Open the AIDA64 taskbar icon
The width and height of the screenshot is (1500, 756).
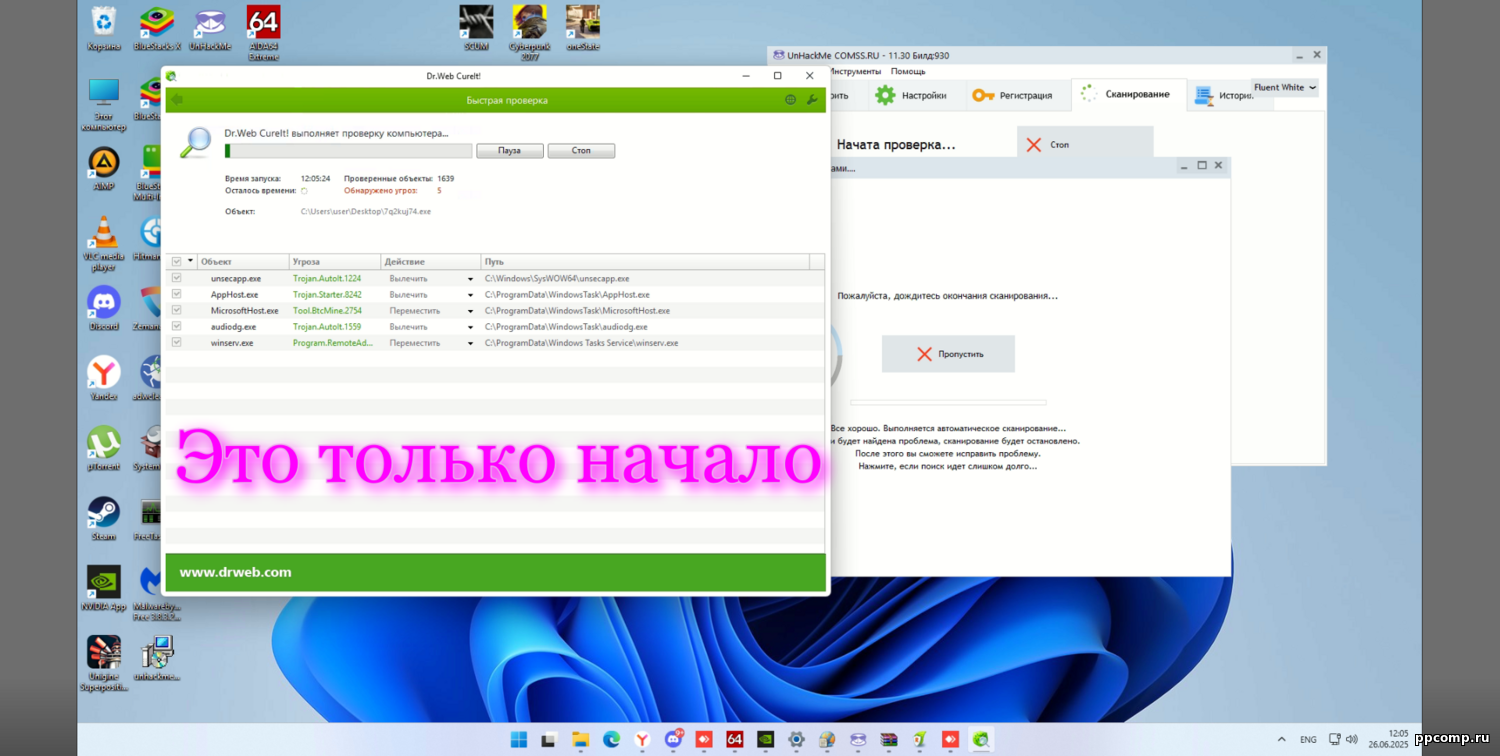point(734,739)
